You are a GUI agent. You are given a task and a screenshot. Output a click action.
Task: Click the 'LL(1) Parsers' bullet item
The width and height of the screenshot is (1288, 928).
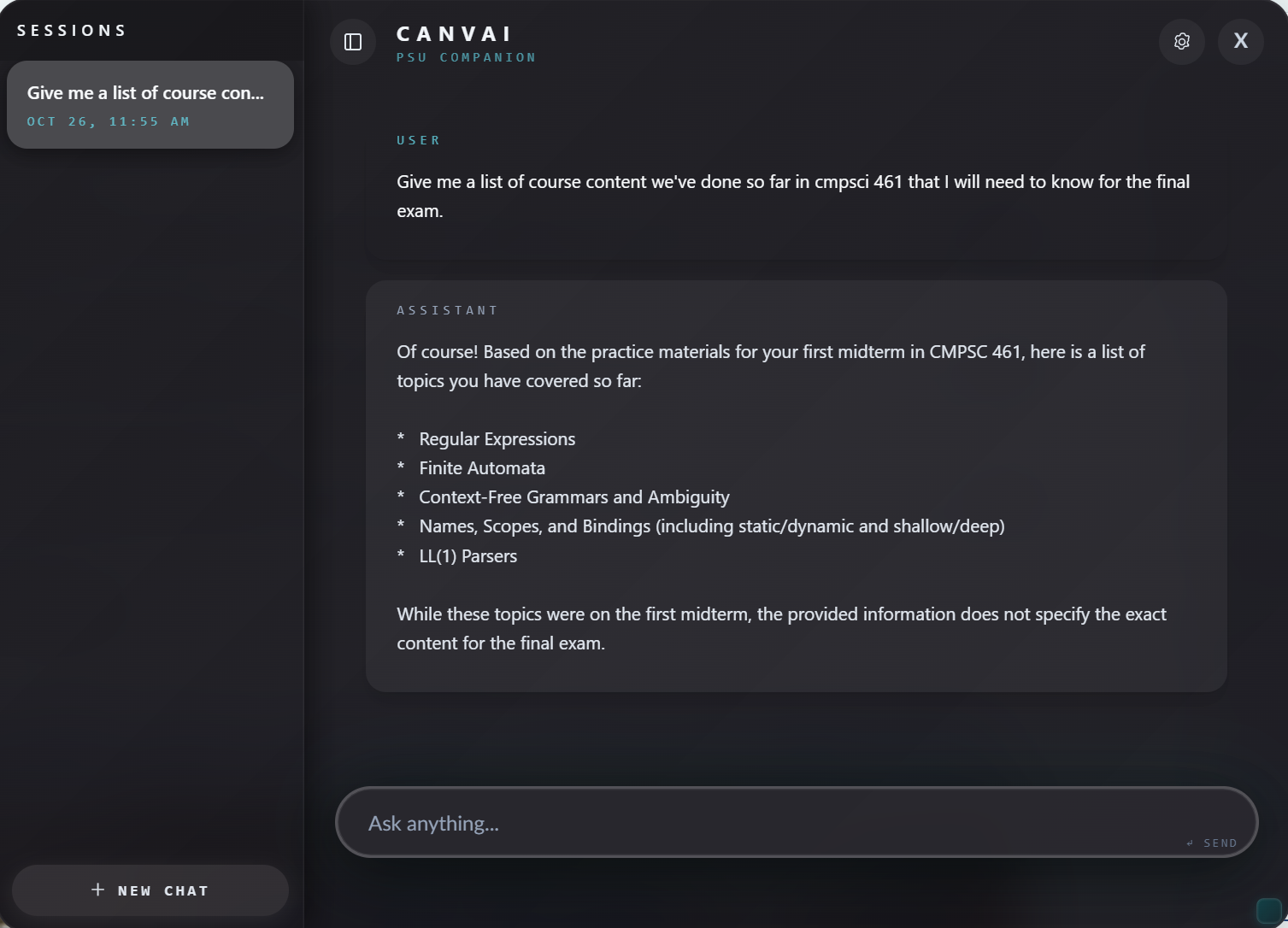(468, 556)
